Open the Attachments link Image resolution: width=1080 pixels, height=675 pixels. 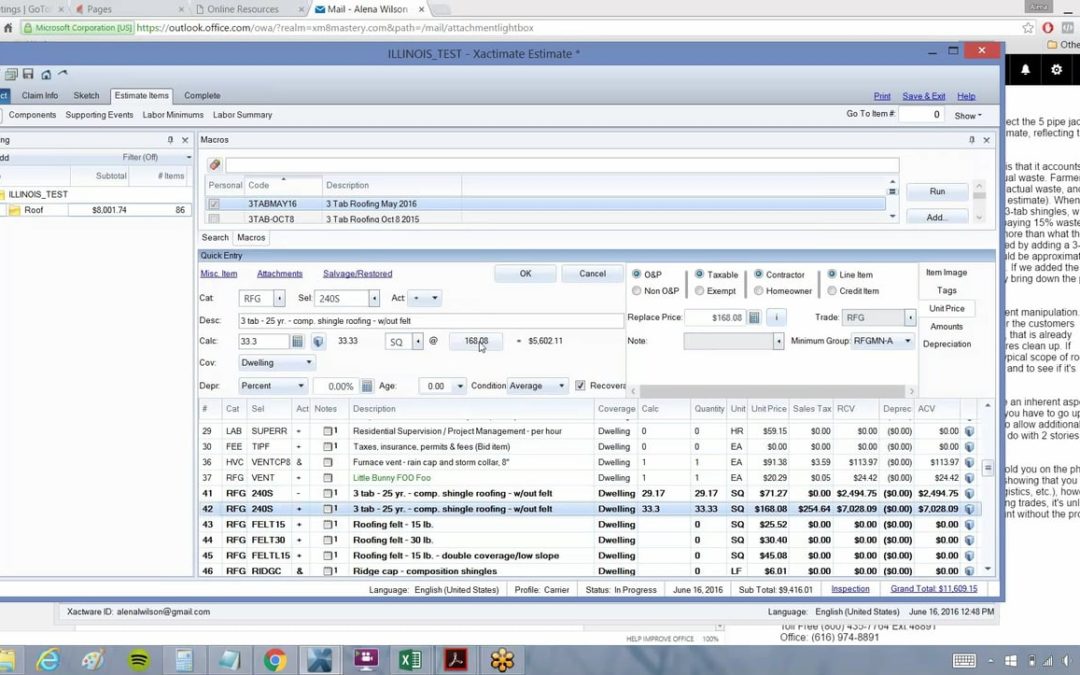tap(280, 273)
